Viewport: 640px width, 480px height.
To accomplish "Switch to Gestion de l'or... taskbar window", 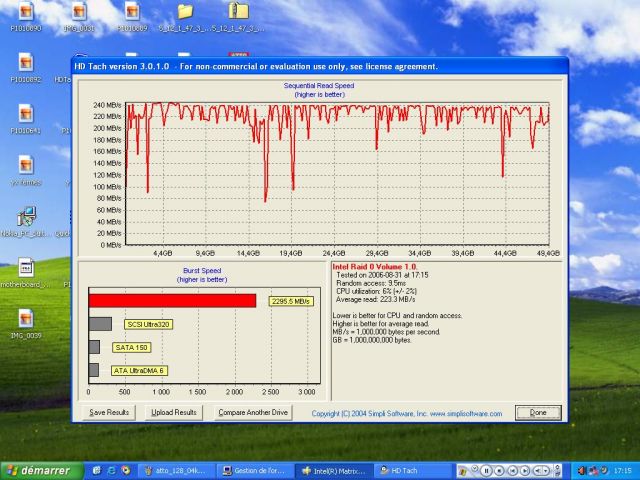I will tap(254, 471).
